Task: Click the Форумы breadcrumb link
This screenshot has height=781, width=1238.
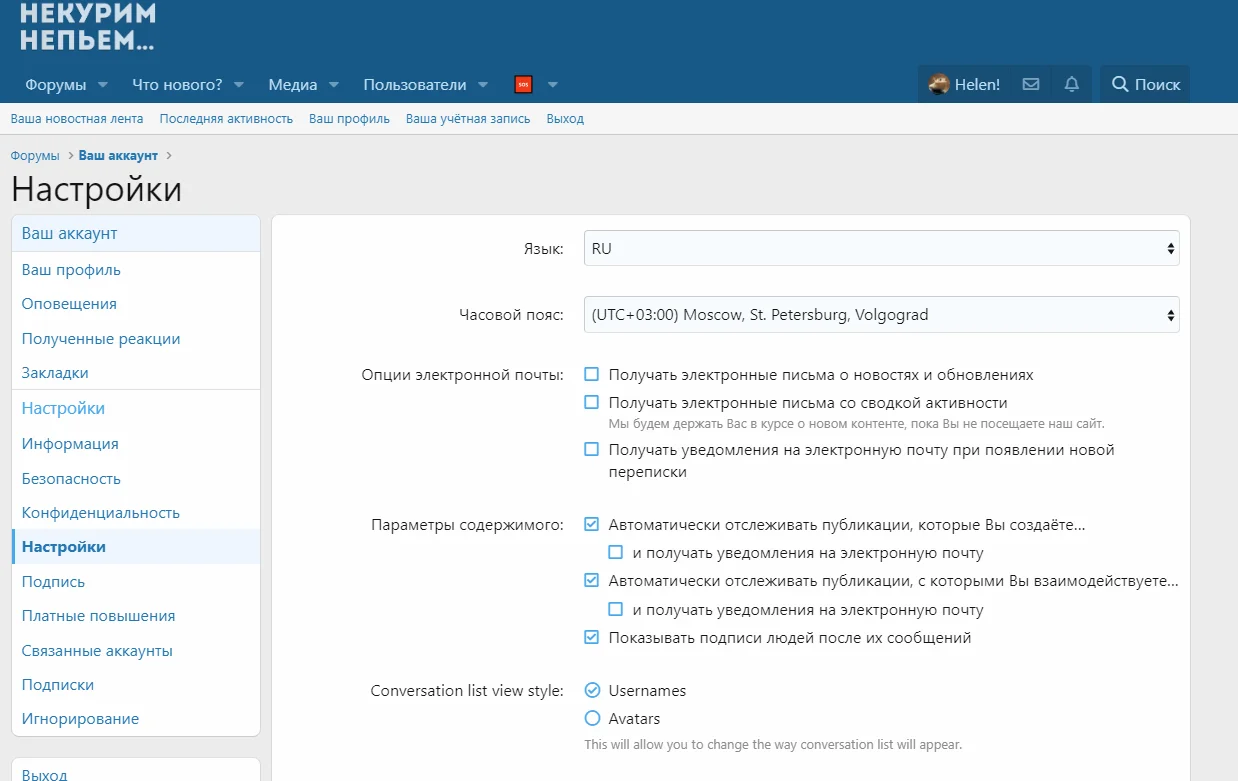Action: (x=35, y=155)
